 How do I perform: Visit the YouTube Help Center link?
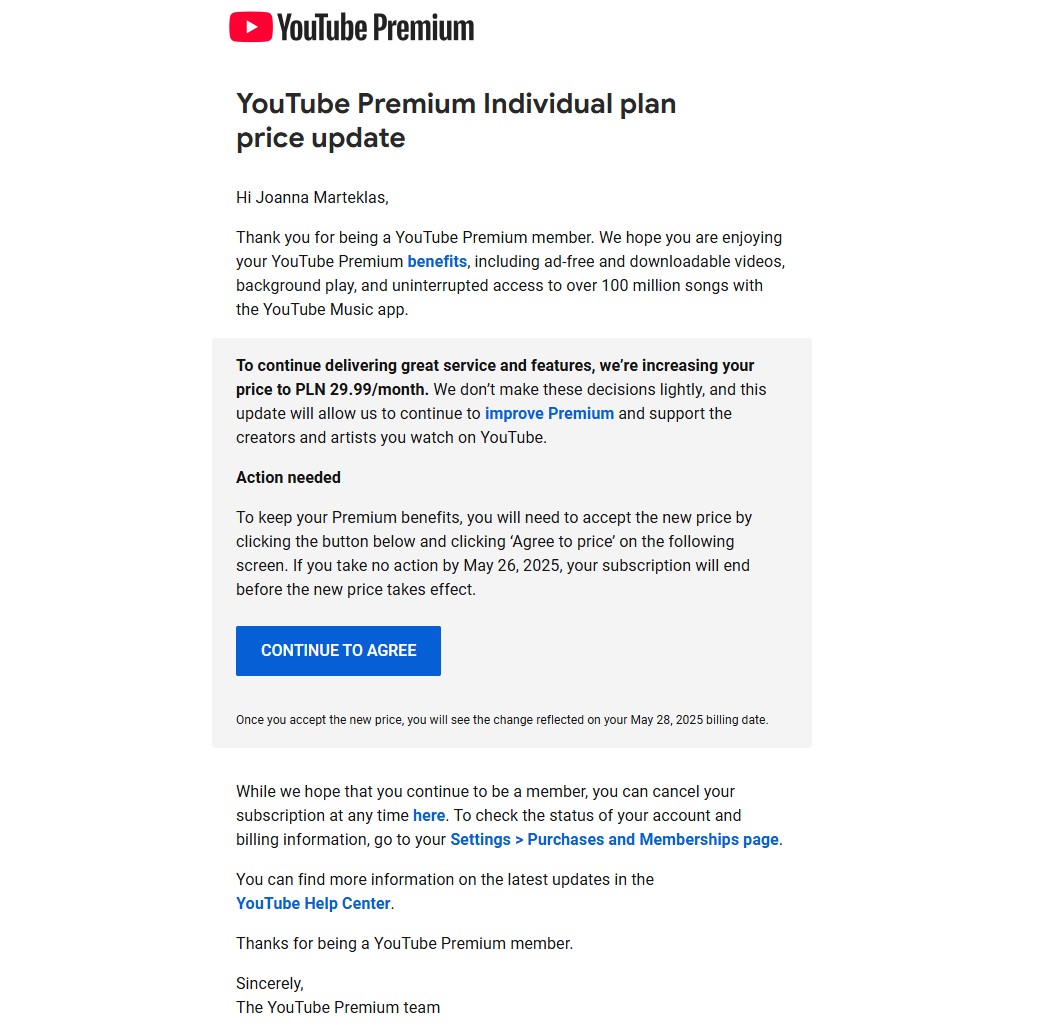[x=313, y=904]
